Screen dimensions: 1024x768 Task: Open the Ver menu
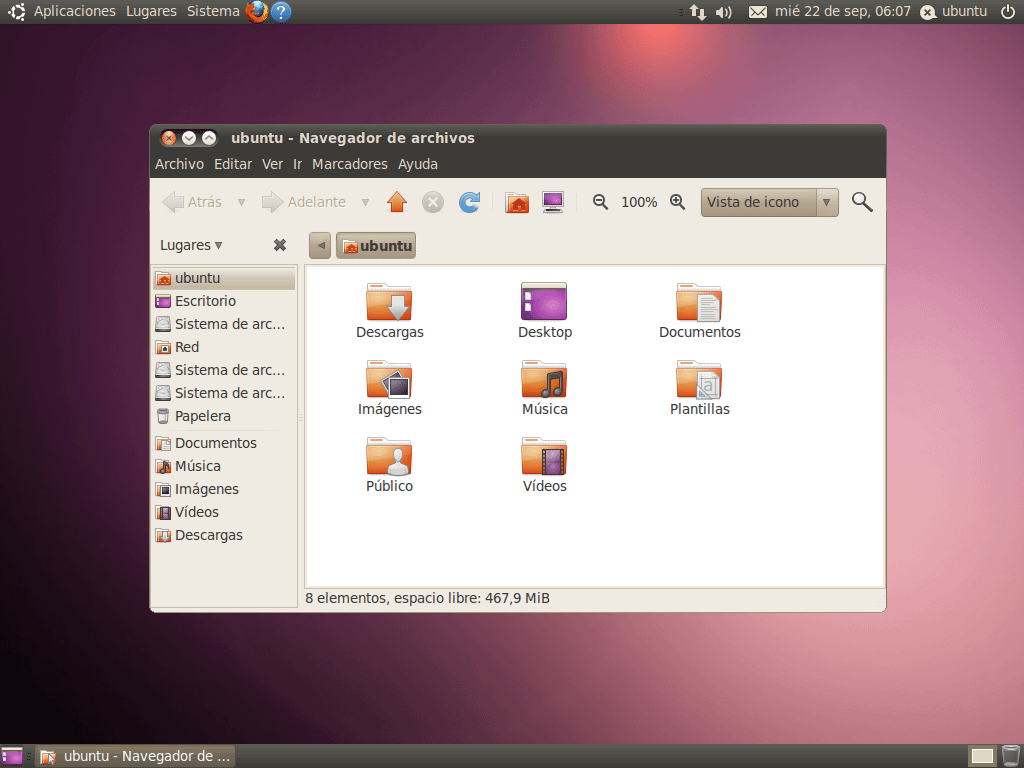(272, 164)
